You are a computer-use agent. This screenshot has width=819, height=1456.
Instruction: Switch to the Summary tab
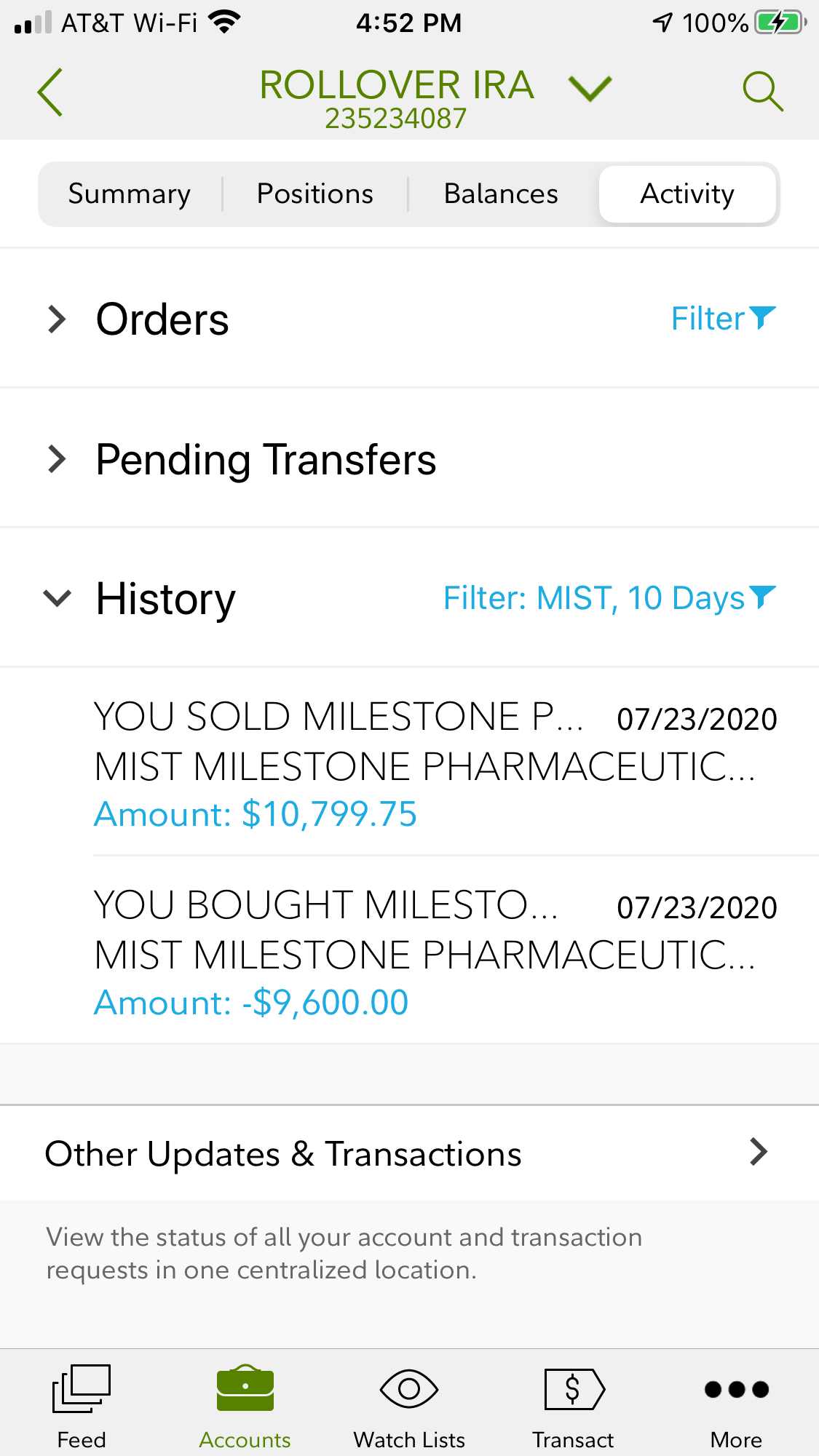click(130, 194)
